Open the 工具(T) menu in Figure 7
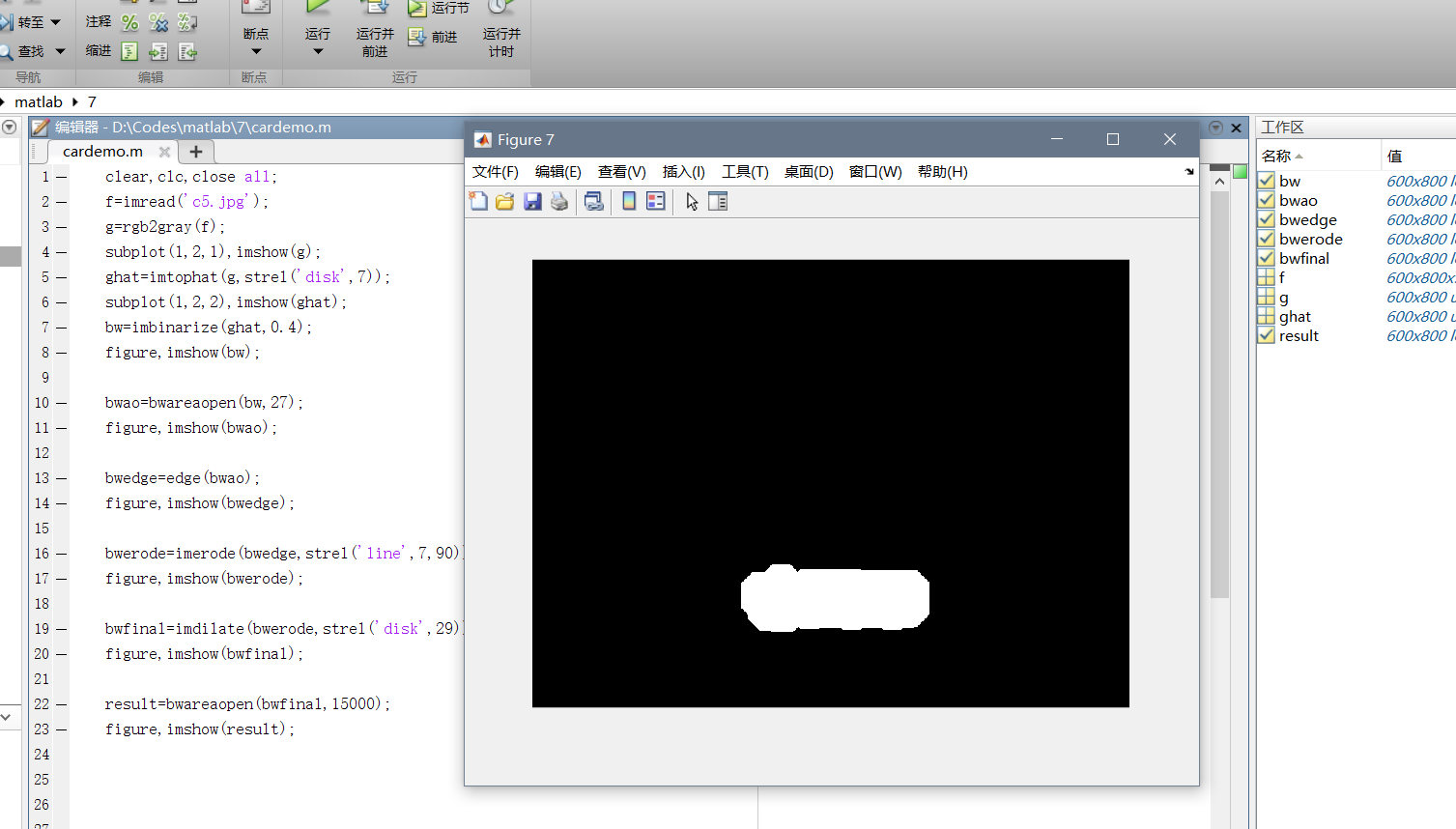 [x=745, y=172]
